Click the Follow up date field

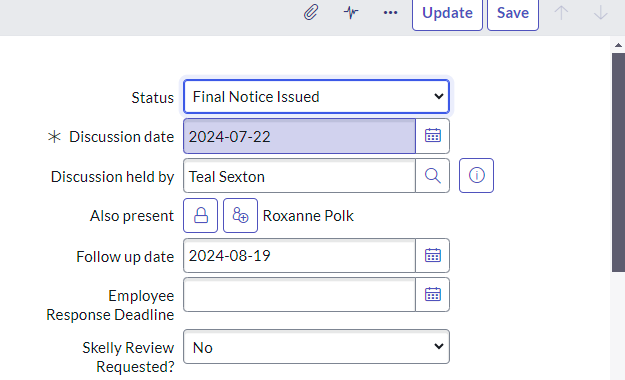click(x=299, y=256)
